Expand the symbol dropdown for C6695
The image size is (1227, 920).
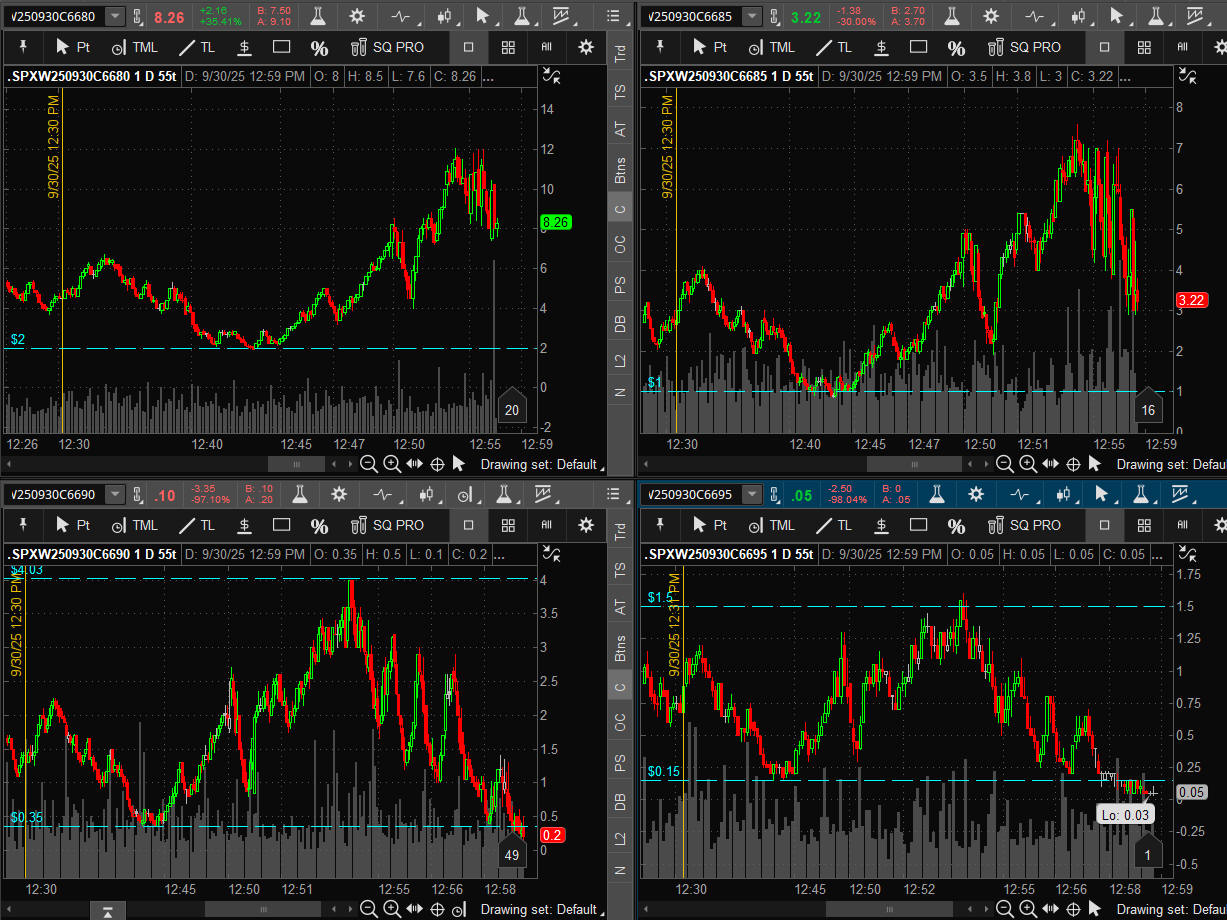[752, 494]
